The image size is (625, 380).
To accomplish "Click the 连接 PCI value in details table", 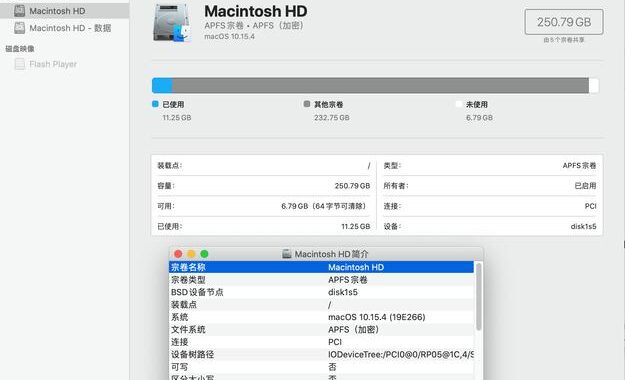I will coord(591,206).
